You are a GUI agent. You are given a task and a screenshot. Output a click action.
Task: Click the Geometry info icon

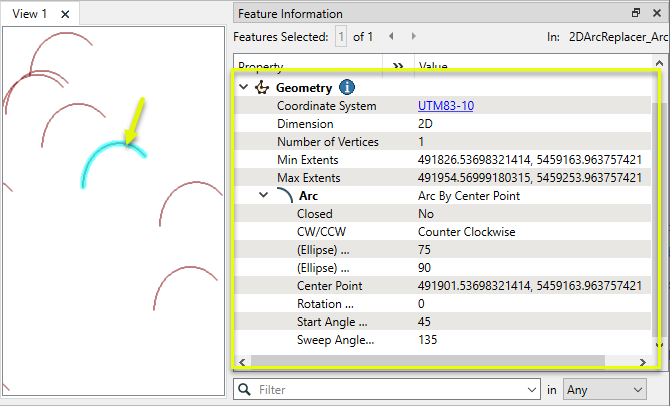[x=347, y=88]
